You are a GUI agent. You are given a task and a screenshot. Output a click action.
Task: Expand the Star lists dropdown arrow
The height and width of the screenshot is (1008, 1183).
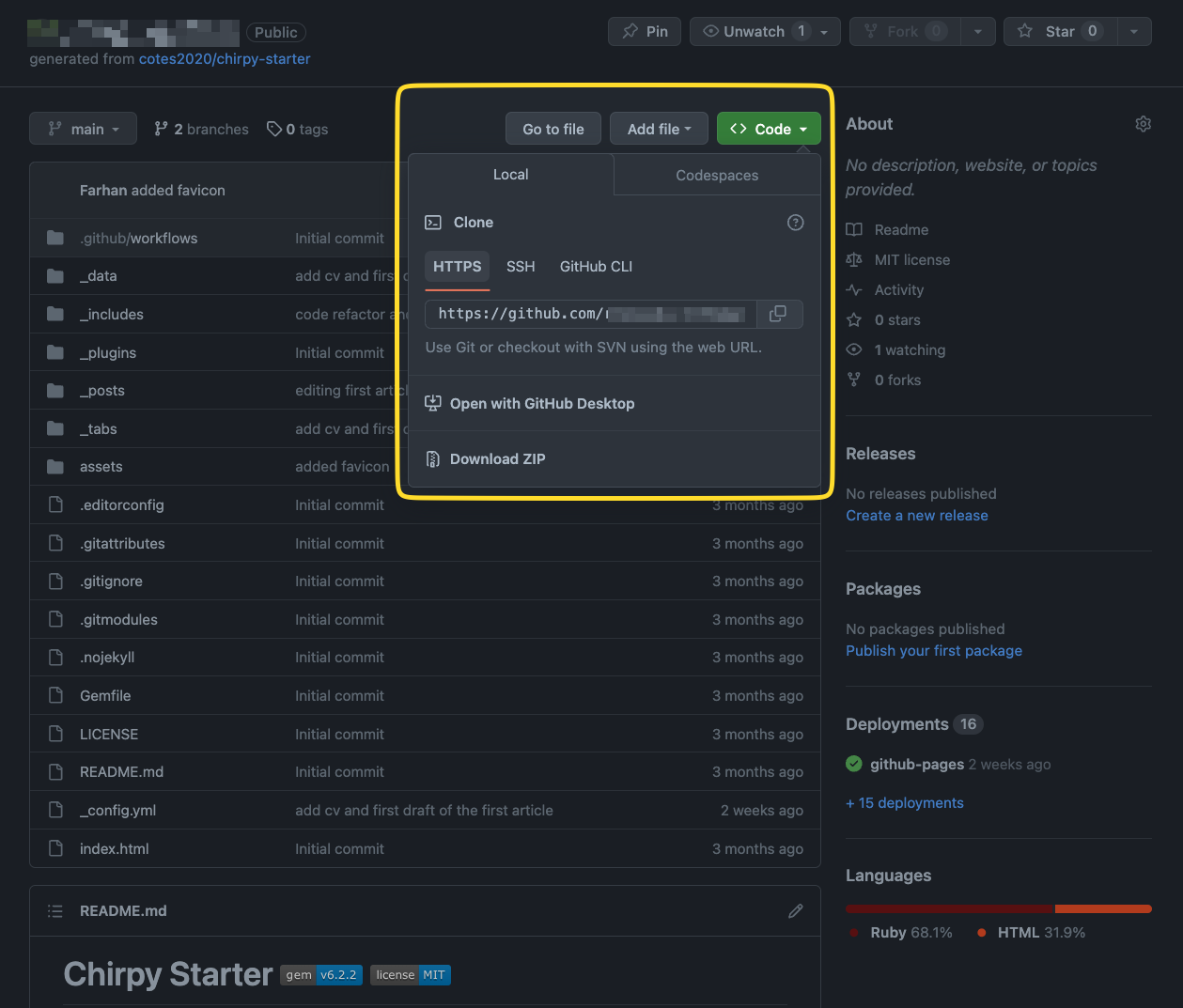point(1134,32)
